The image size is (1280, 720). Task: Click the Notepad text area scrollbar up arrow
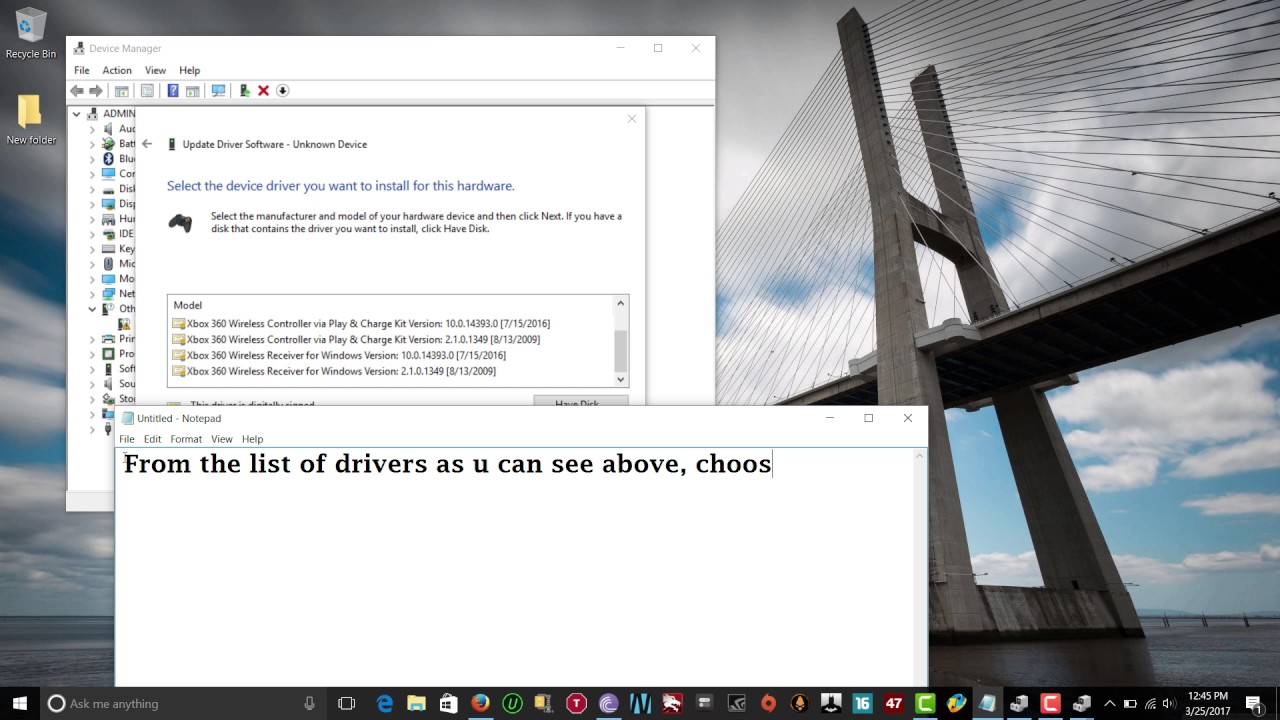pyautogui.click(x=920, y=456)
